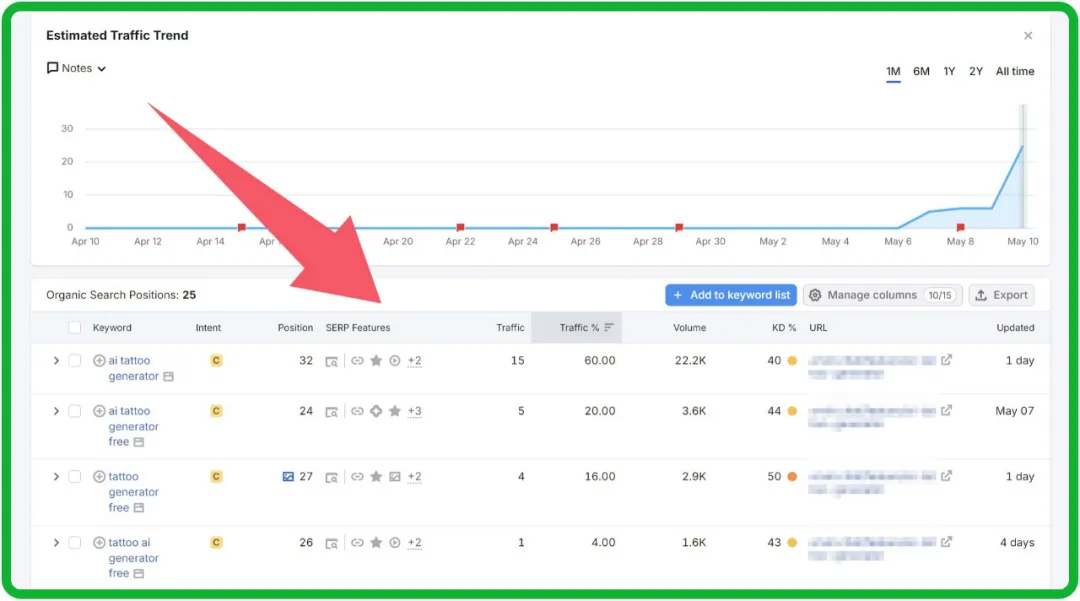Click the sort icon in Traffic % column
This screenshot has height=601, width=1080.
click(609, 328)
